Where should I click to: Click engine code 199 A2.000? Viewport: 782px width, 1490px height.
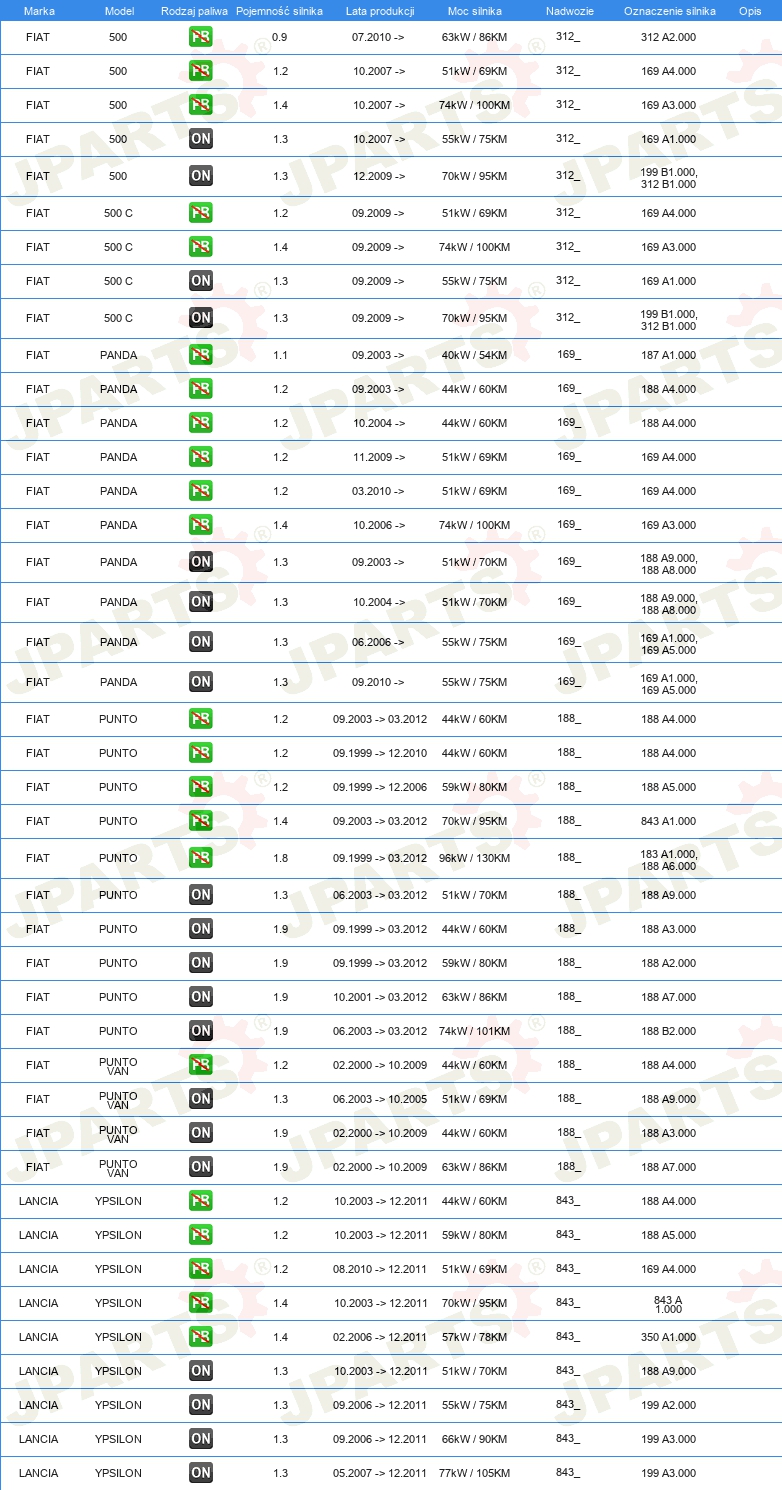pos(669,1405)
